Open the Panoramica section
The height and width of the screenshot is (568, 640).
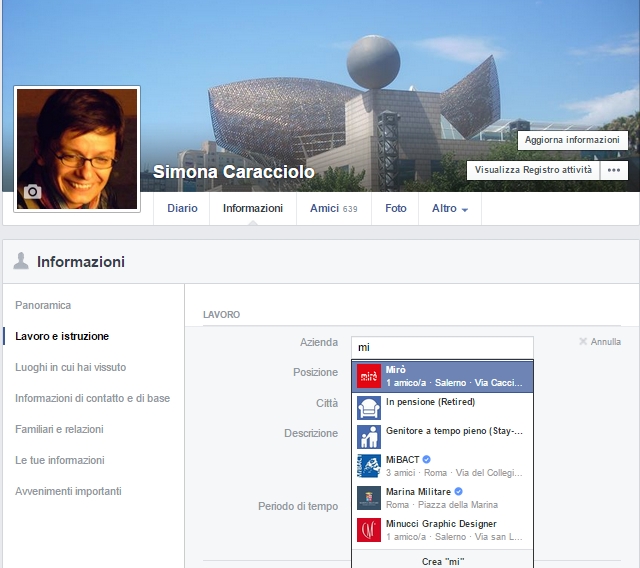pos(43,305)
